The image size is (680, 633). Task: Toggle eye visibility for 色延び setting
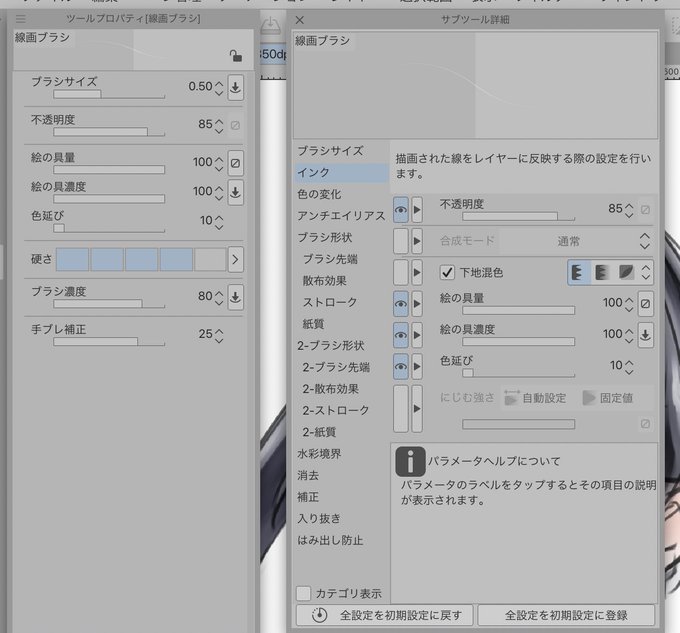(x=401, y=366)
